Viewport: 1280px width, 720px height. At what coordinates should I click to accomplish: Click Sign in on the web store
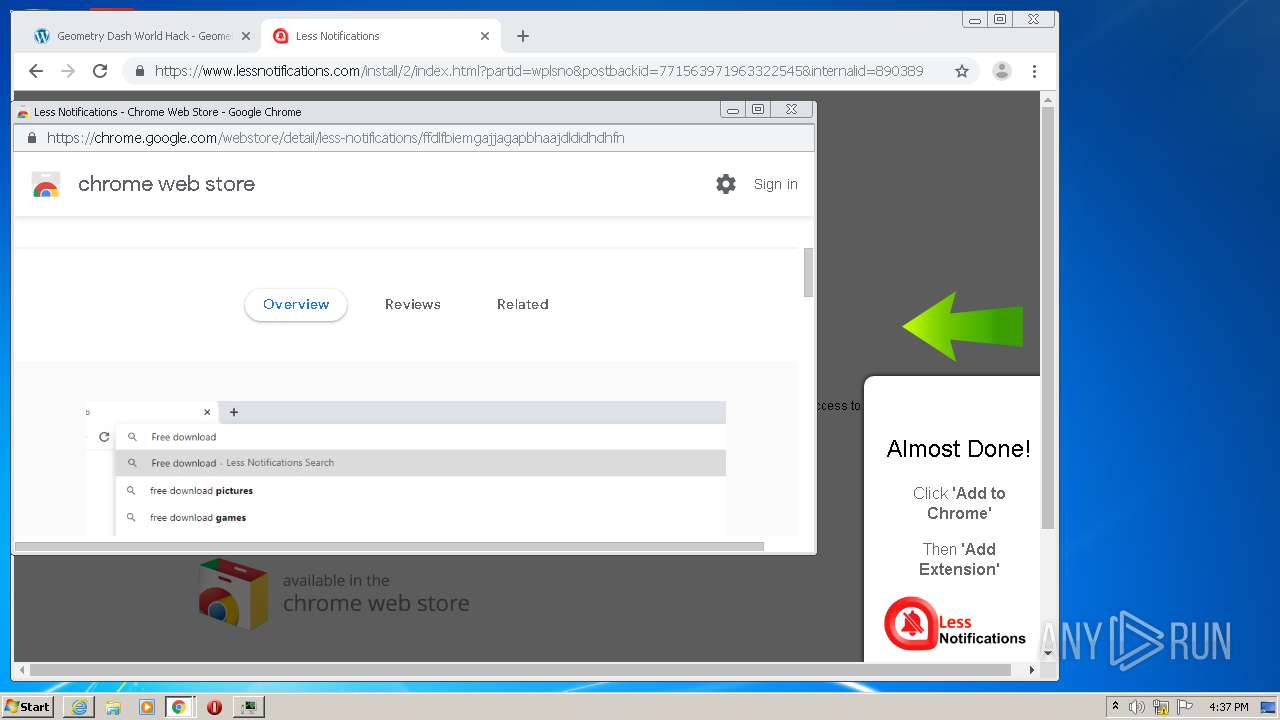776,184
